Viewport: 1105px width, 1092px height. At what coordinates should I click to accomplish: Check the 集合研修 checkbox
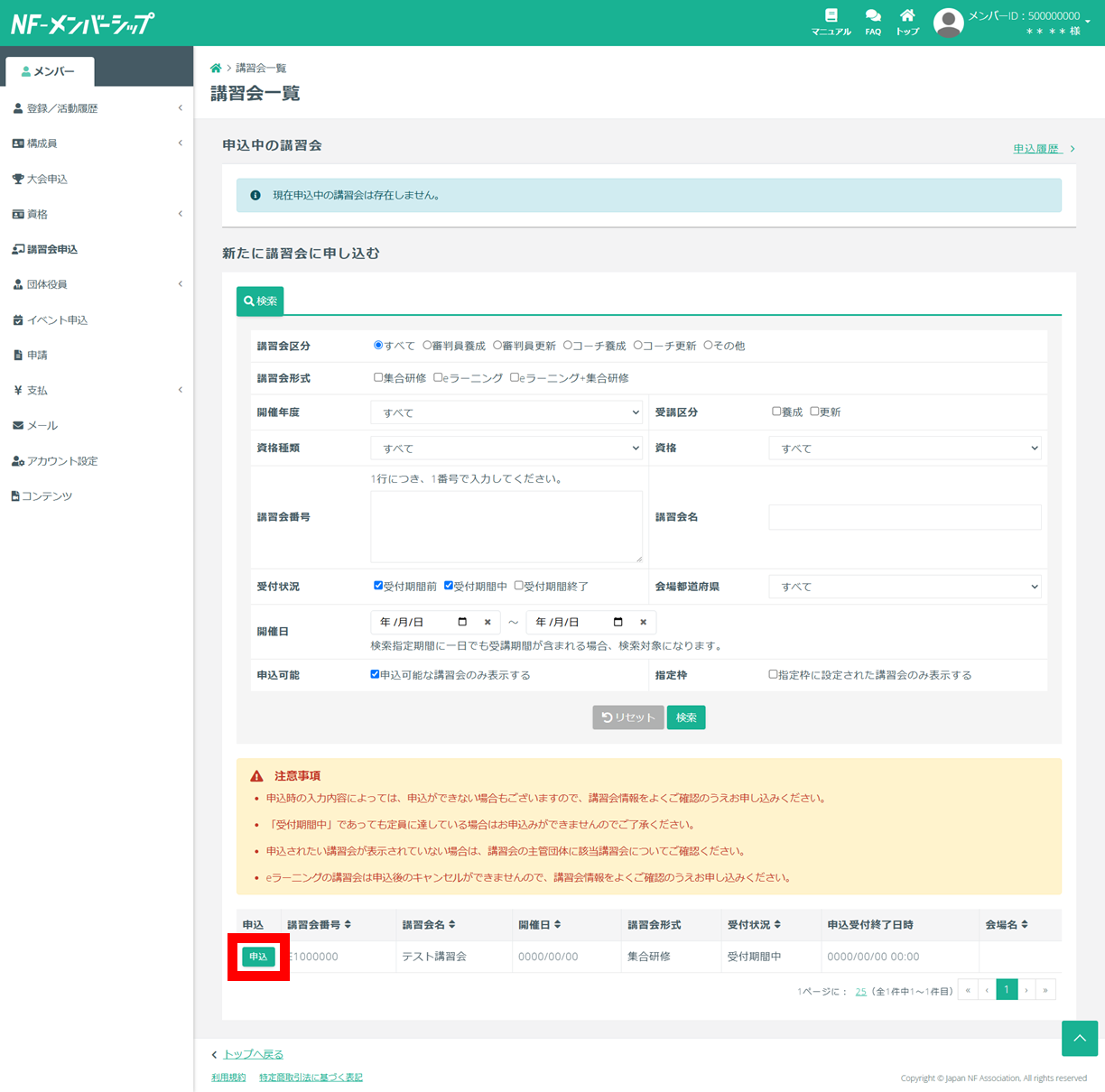[x=378, y=378]
